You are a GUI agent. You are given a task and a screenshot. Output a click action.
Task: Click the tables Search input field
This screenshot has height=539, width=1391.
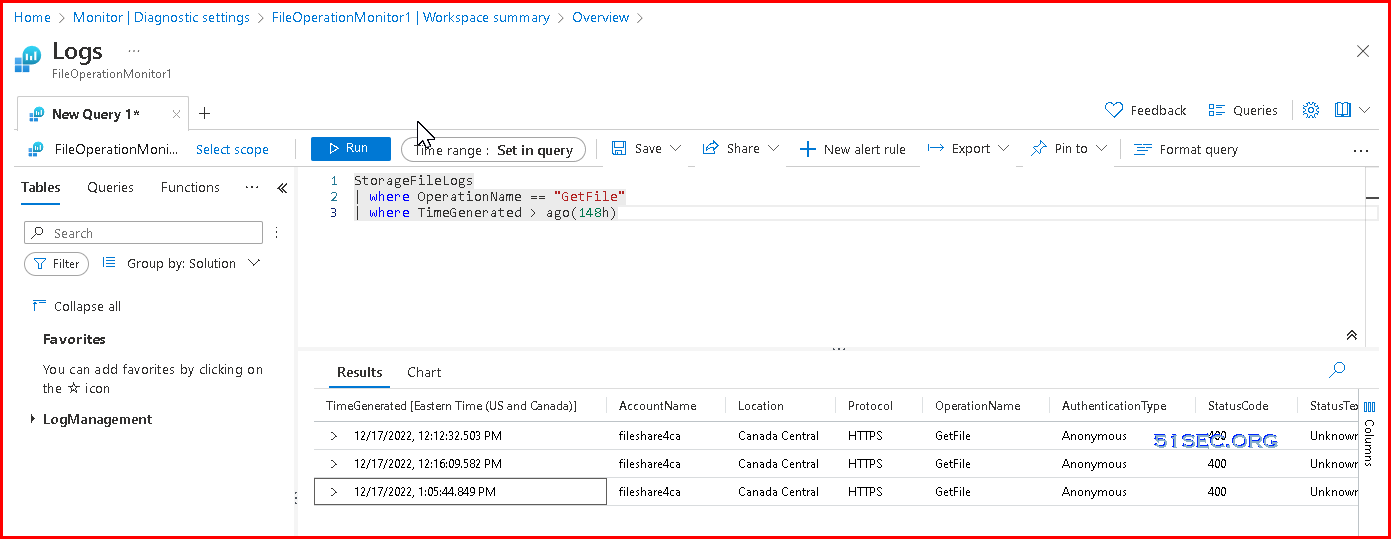tap(143, 233)
